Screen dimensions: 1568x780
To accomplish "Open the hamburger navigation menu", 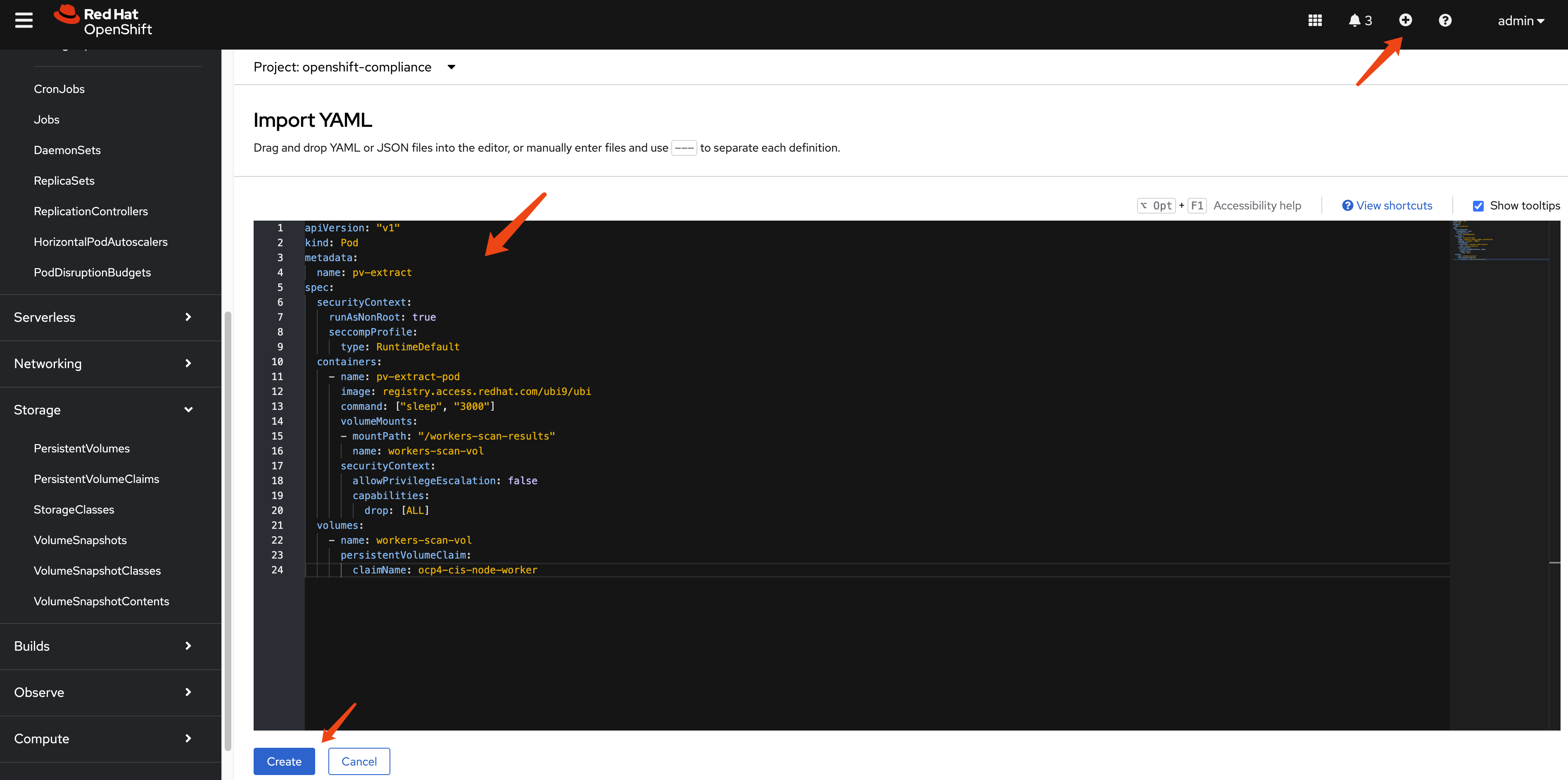I will coord(24,21).
